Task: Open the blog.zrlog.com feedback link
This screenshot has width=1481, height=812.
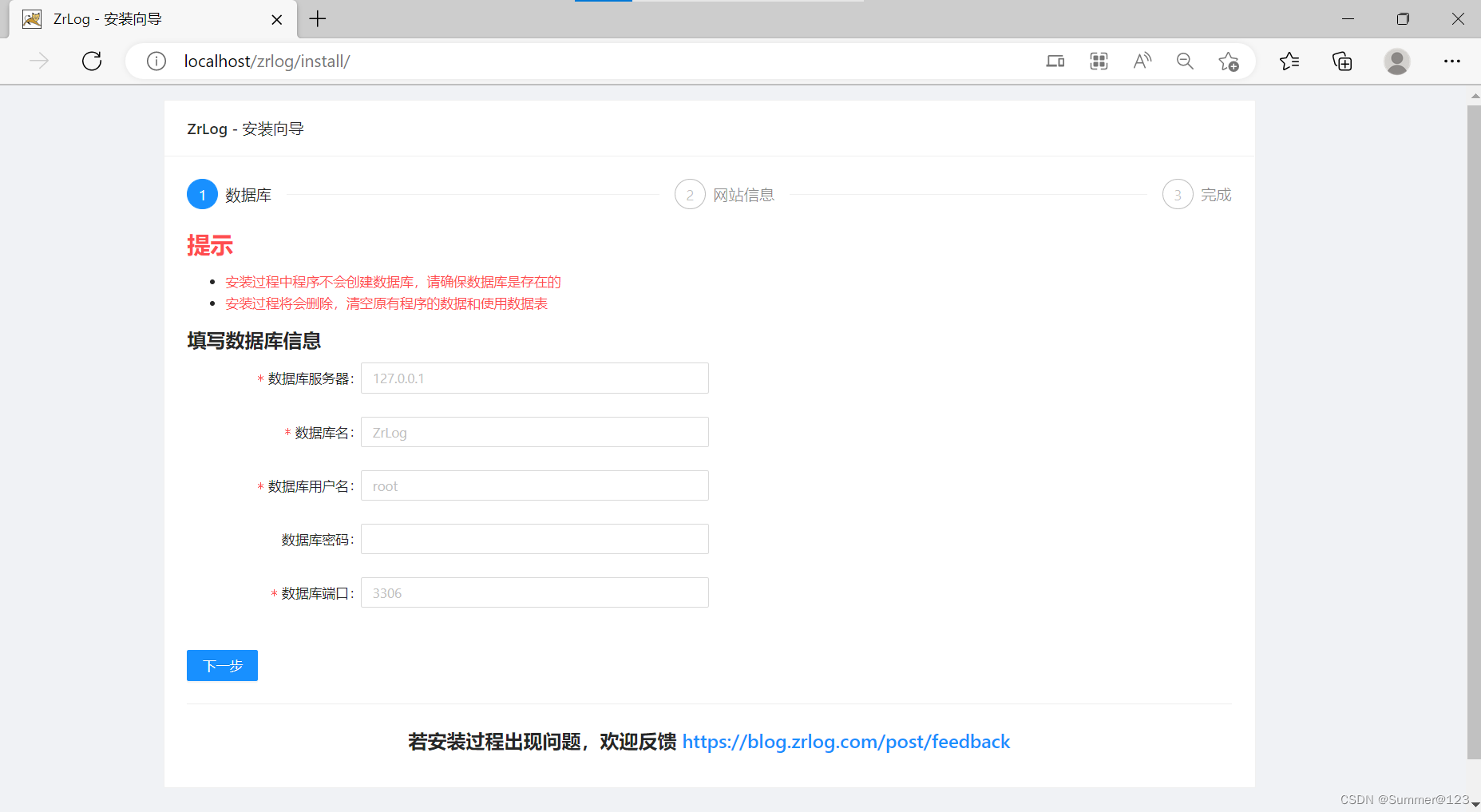Action: 846,742
